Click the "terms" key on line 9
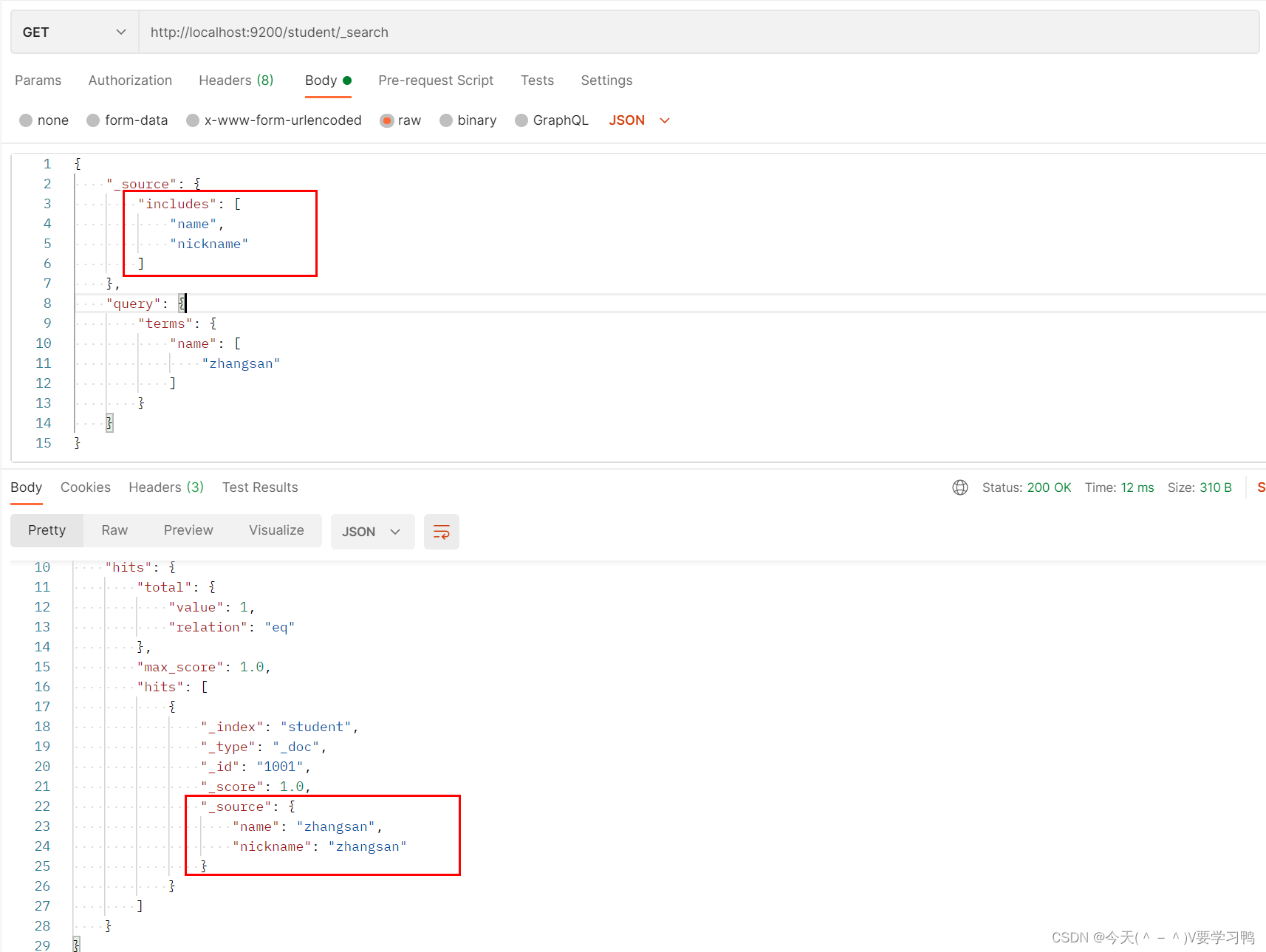The height and width of the screenshot is (952, 1266). tap(165, 323)
